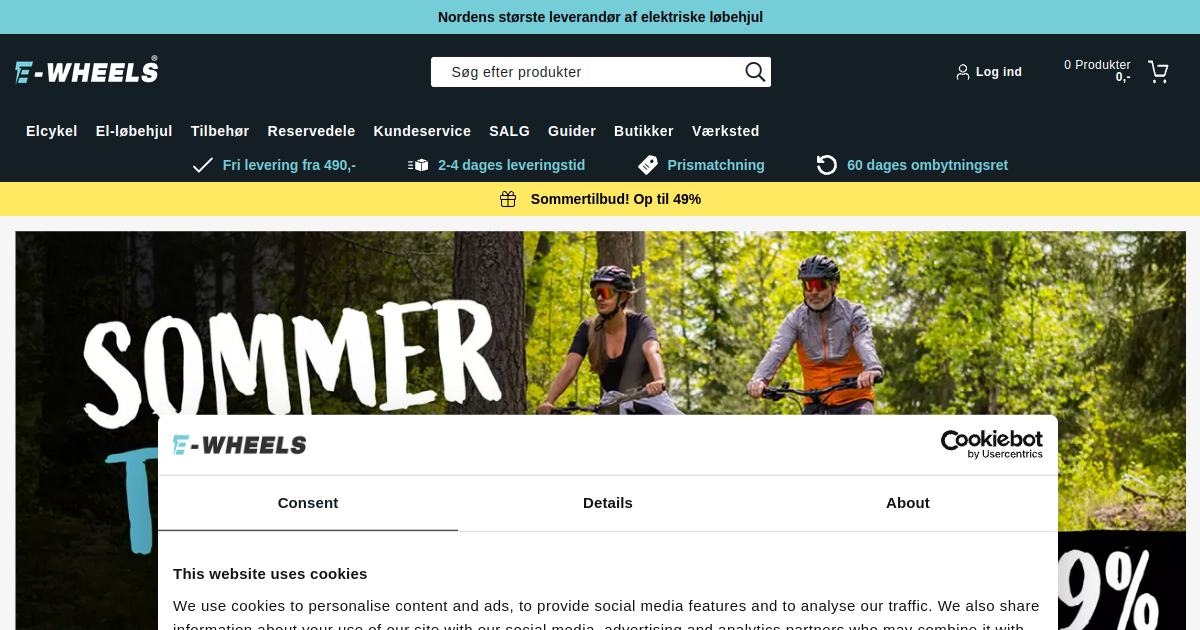The width and height of the screenshot is (1200, 630).
Task: Switch to the About tab
Action: point(908,503)
